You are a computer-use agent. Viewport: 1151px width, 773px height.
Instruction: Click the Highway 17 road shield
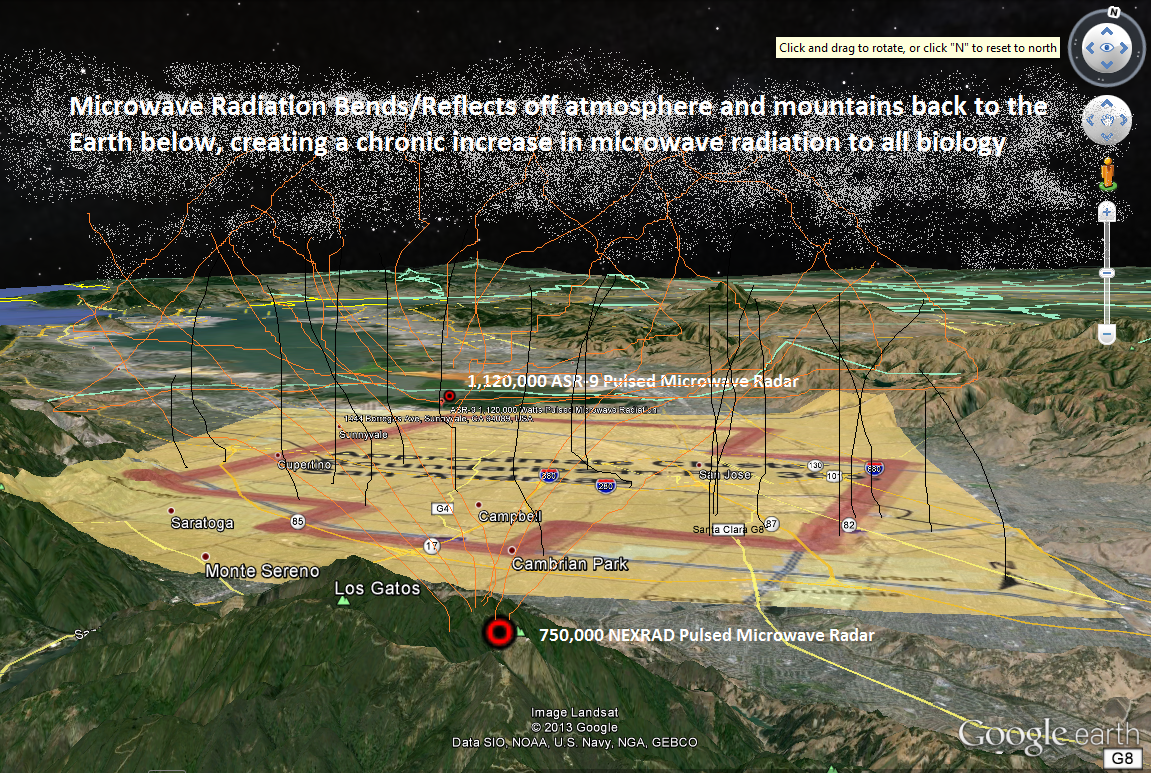click(431, 546)
